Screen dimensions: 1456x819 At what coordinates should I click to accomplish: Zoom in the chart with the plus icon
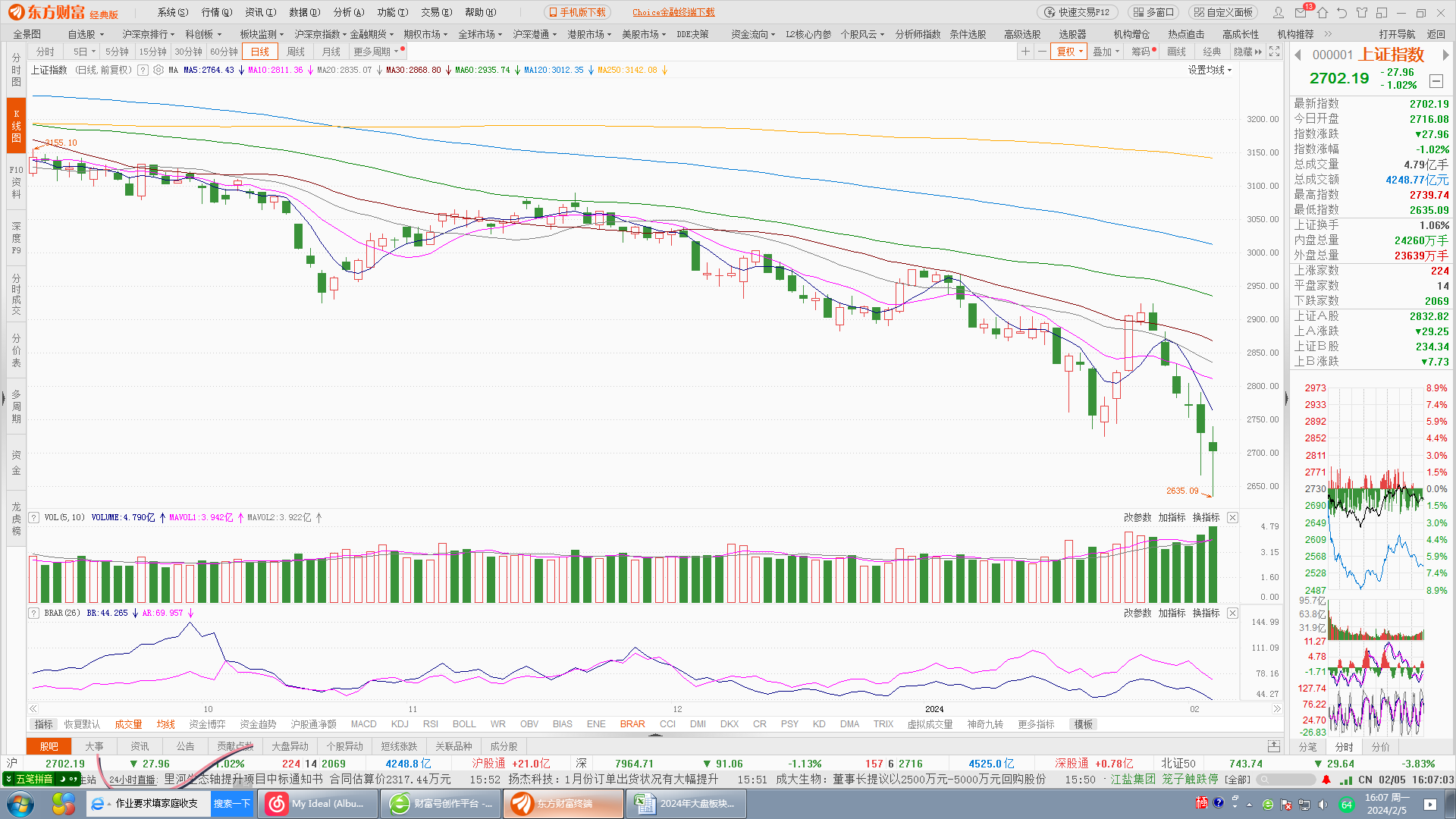pyautogui.click(x=1025, y=52)
